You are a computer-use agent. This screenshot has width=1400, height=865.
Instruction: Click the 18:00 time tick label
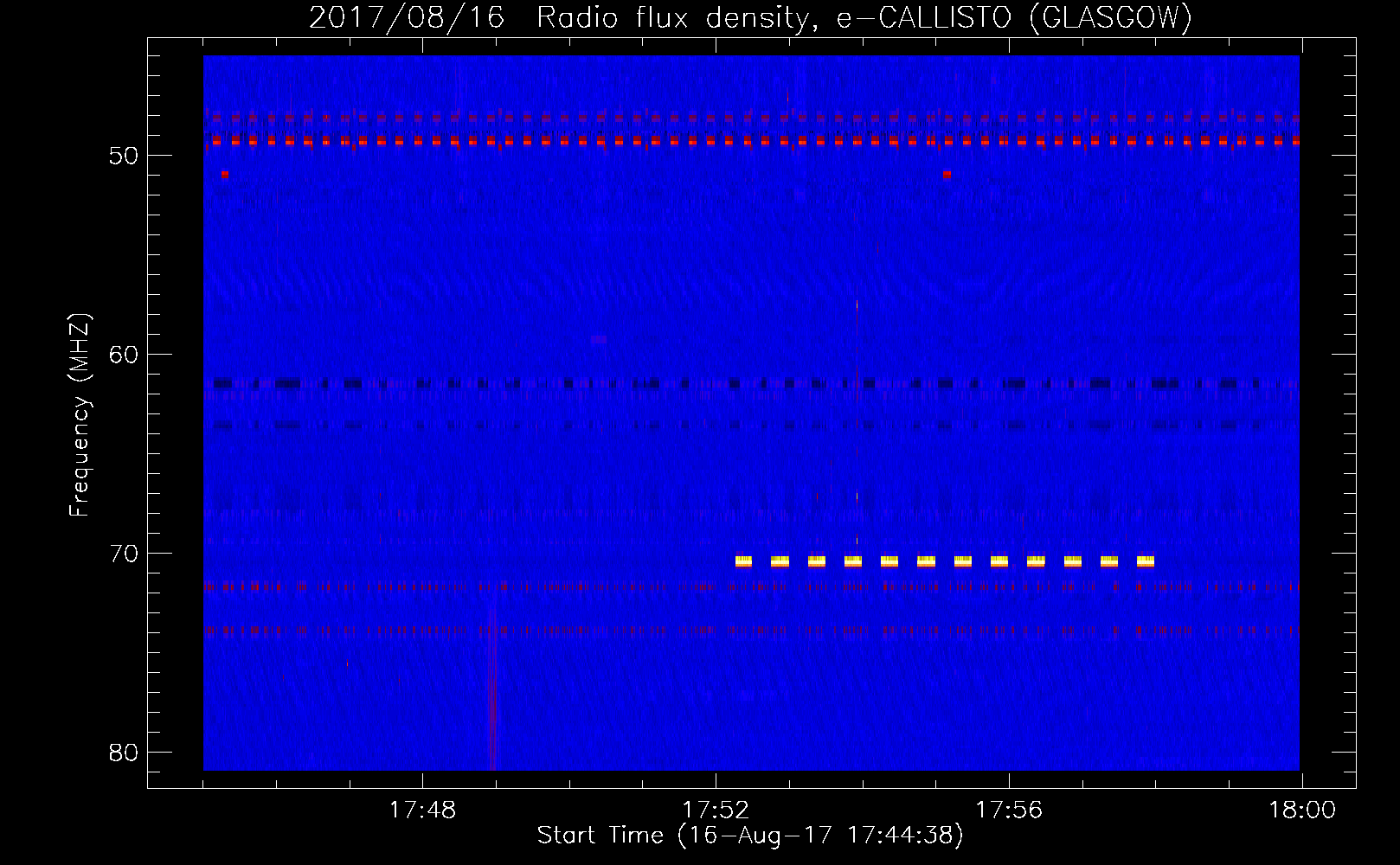(x=1302, y=811)
